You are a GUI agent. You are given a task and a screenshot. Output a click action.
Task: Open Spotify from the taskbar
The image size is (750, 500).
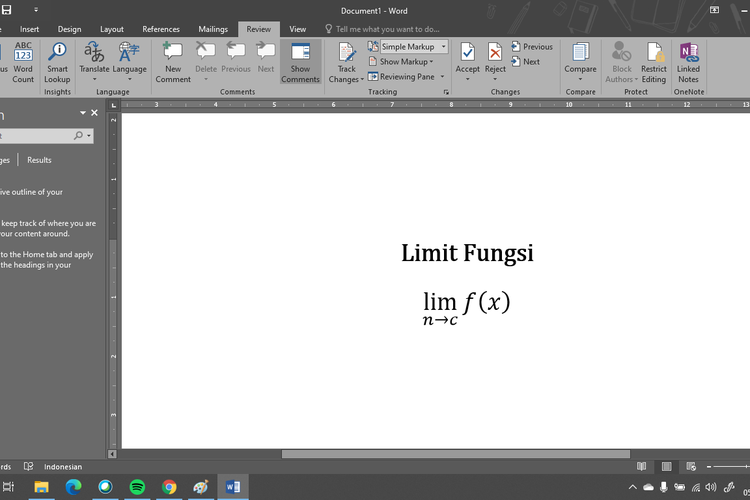tap(137, 487)
